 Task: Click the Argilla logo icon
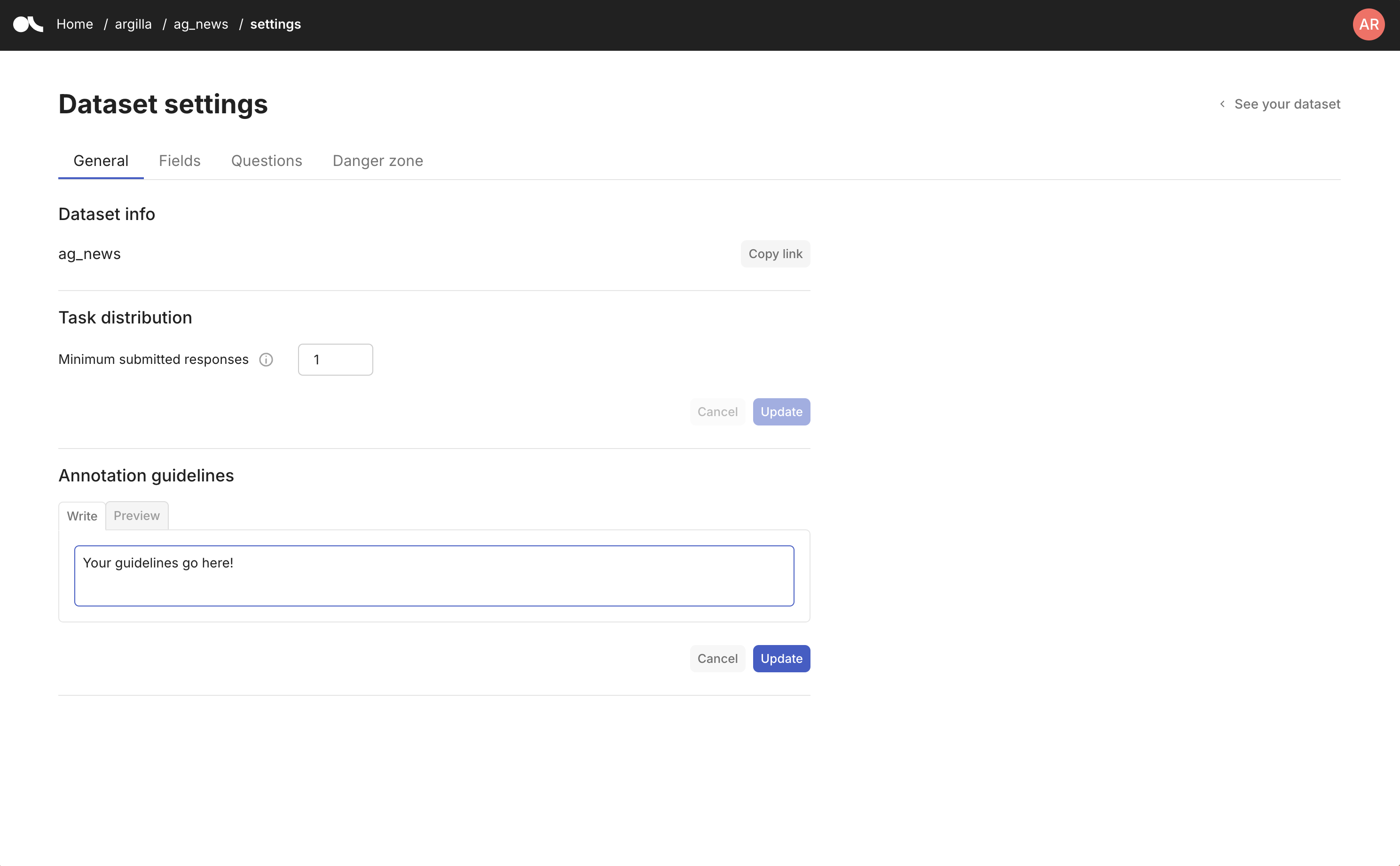(27, 24)
